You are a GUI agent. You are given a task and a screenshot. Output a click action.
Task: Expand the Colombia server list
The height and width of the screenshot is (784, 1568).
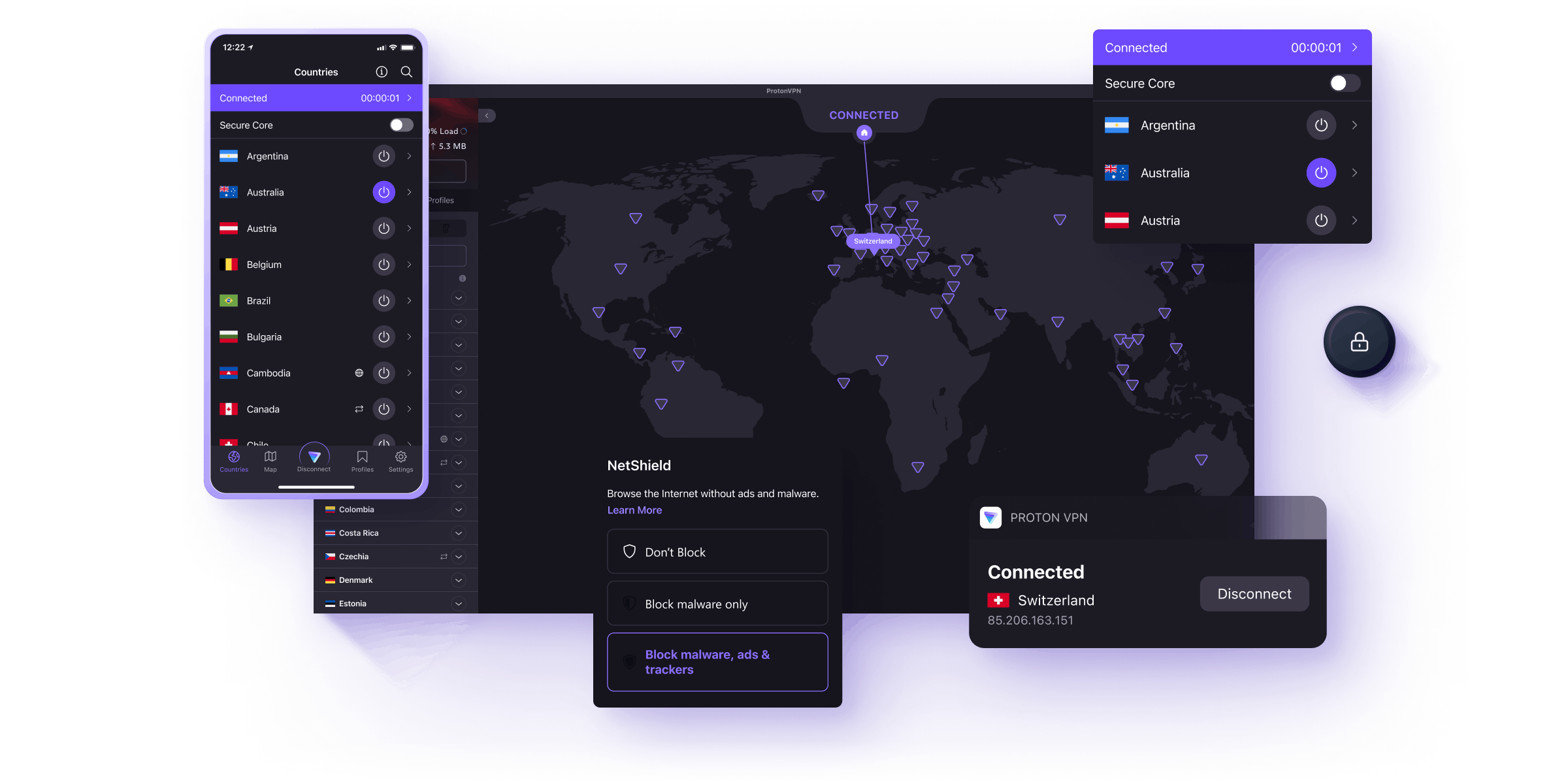pyautogui.click(x=459, y=510)
